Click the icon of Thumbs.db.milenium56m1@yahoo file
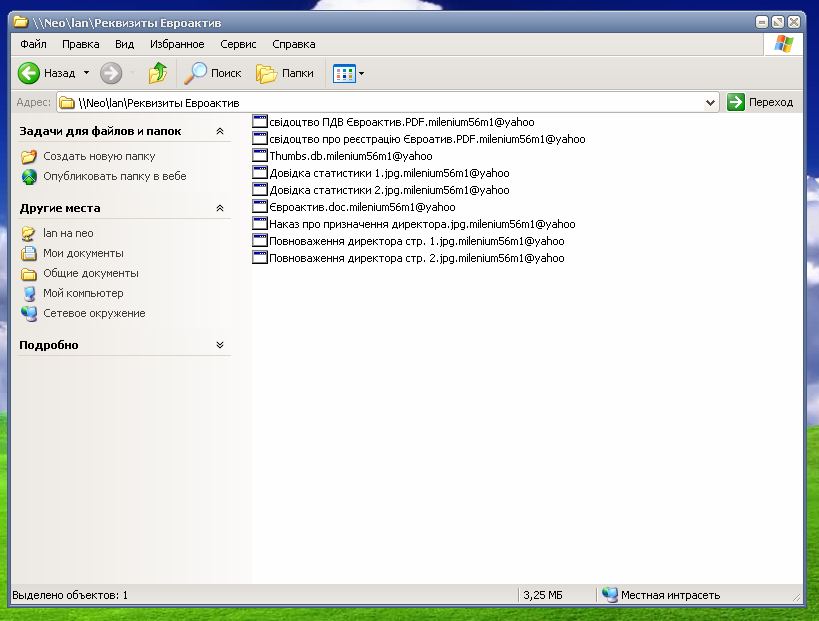819x621 pixels. pos(260,156)
